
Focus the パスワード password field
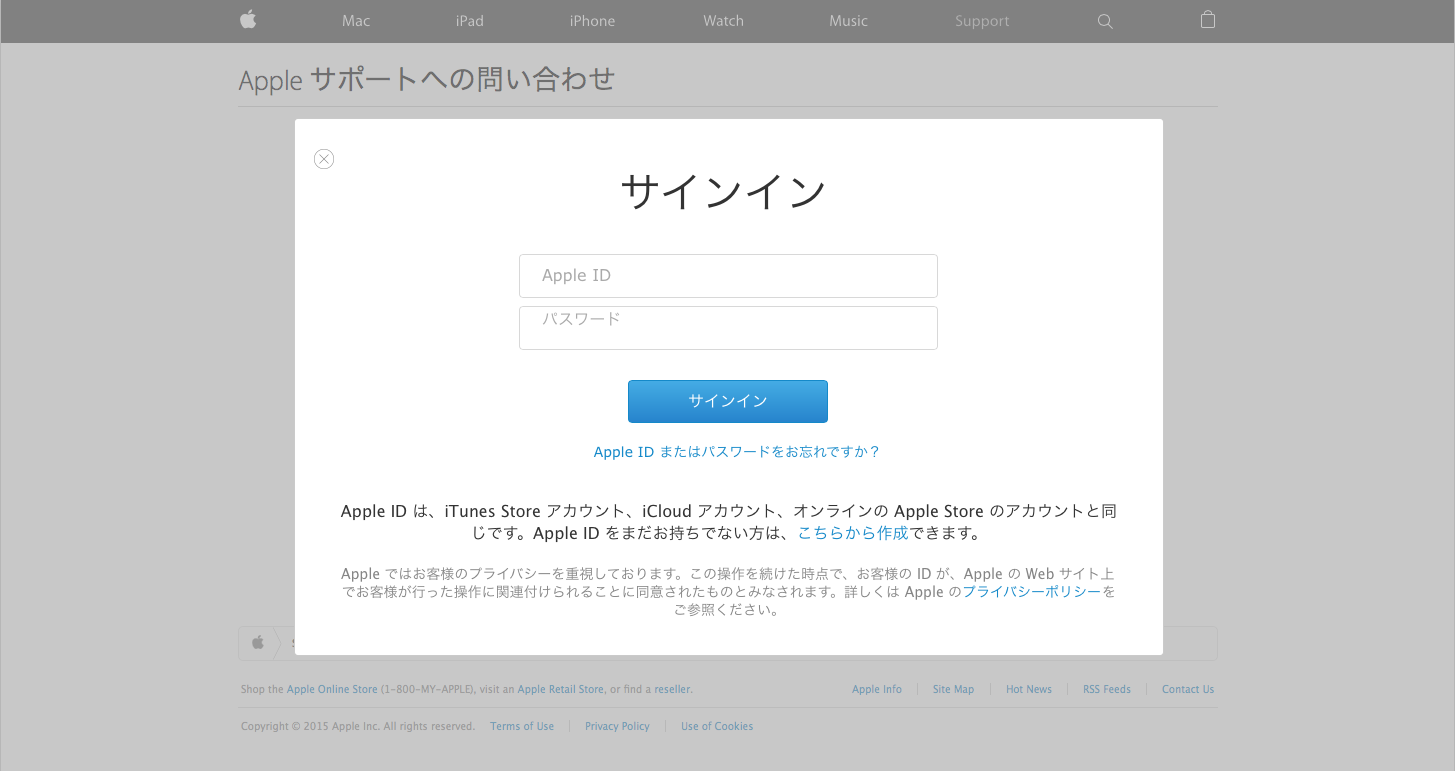(728, 328)
